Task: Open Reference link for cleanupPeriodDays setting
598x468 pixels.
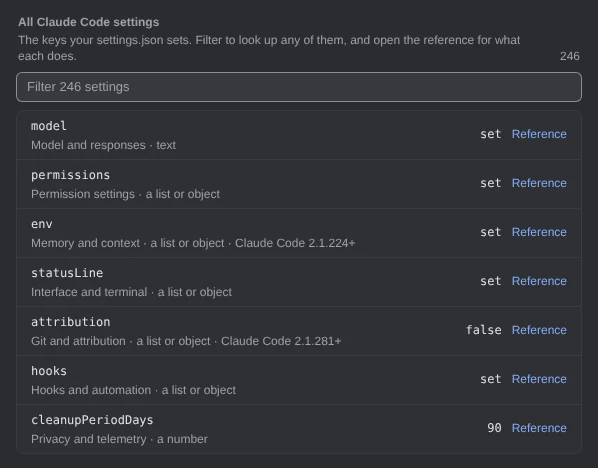Action: tap(539, 428)
